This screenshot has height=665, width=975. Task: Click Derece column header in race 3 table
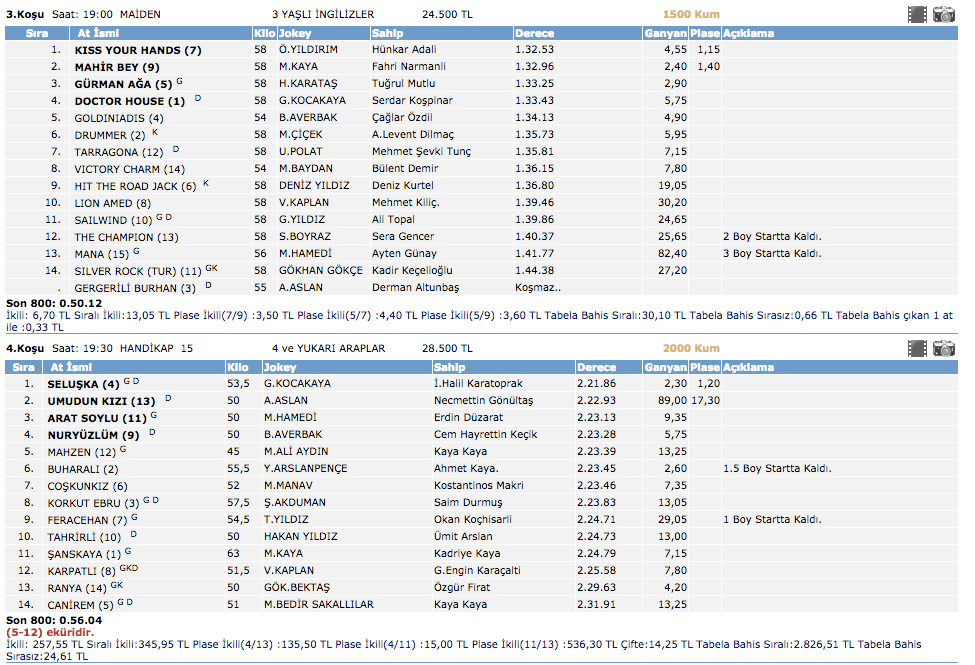[533, 33]
